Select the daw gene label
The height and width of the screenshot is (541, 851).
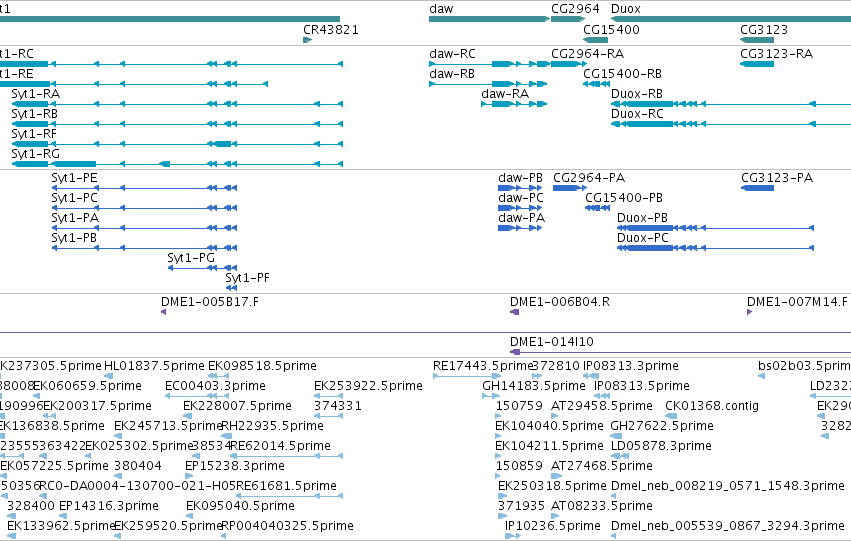pyautogui.click(x=441, y=9)
